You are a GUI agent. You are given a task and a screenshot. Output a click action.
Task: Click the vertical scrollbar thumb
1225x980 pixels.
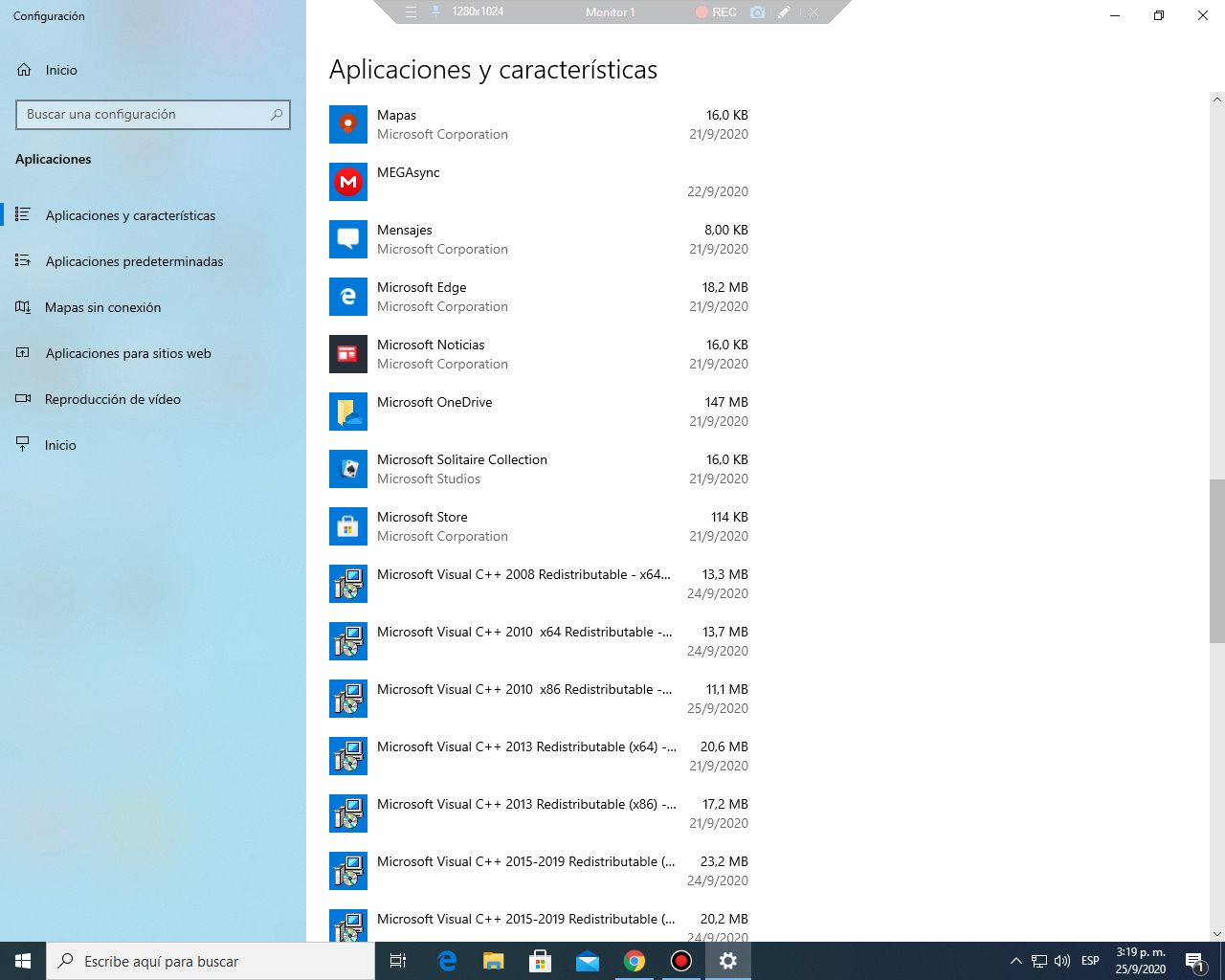(x=1217, y=561)
